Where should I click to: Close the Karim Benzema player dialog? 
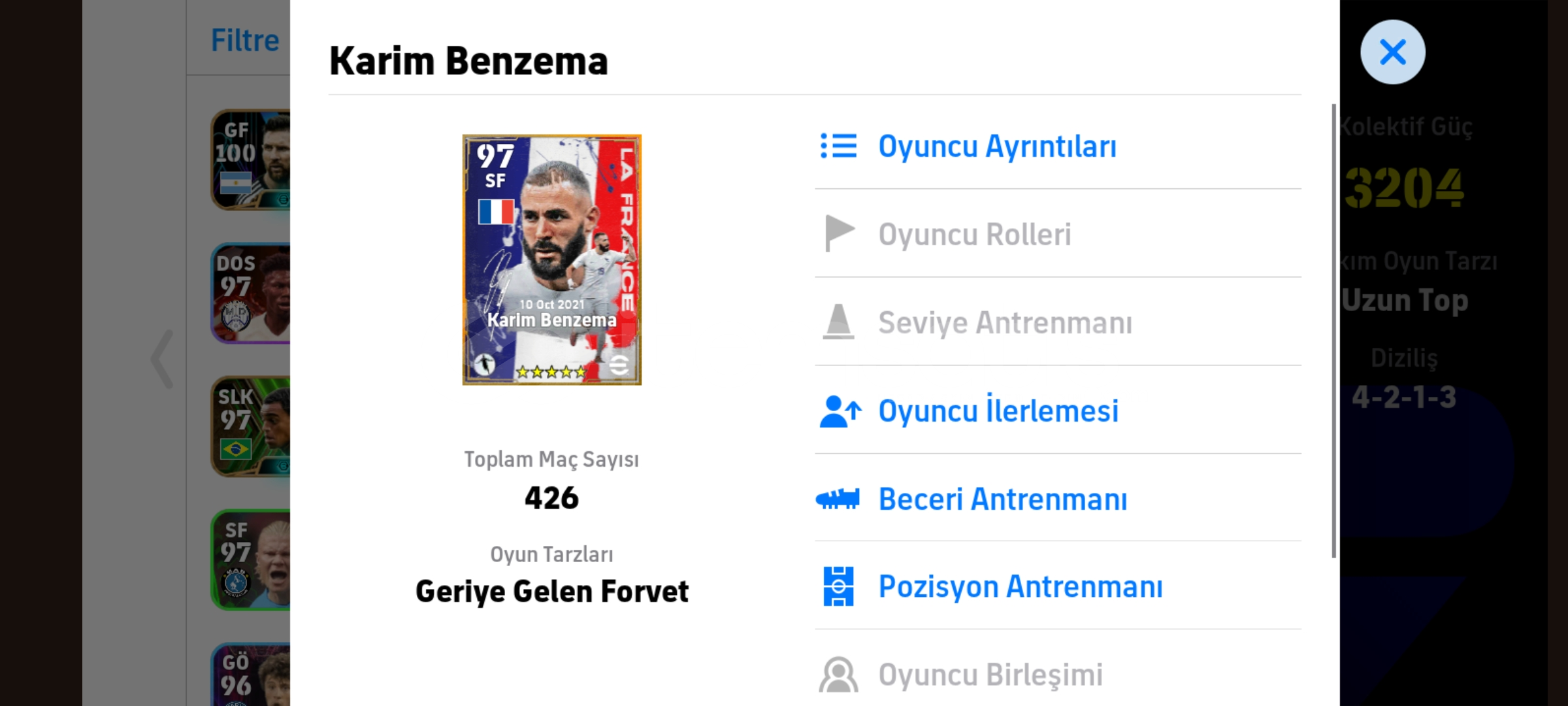tap(1392, 52)
